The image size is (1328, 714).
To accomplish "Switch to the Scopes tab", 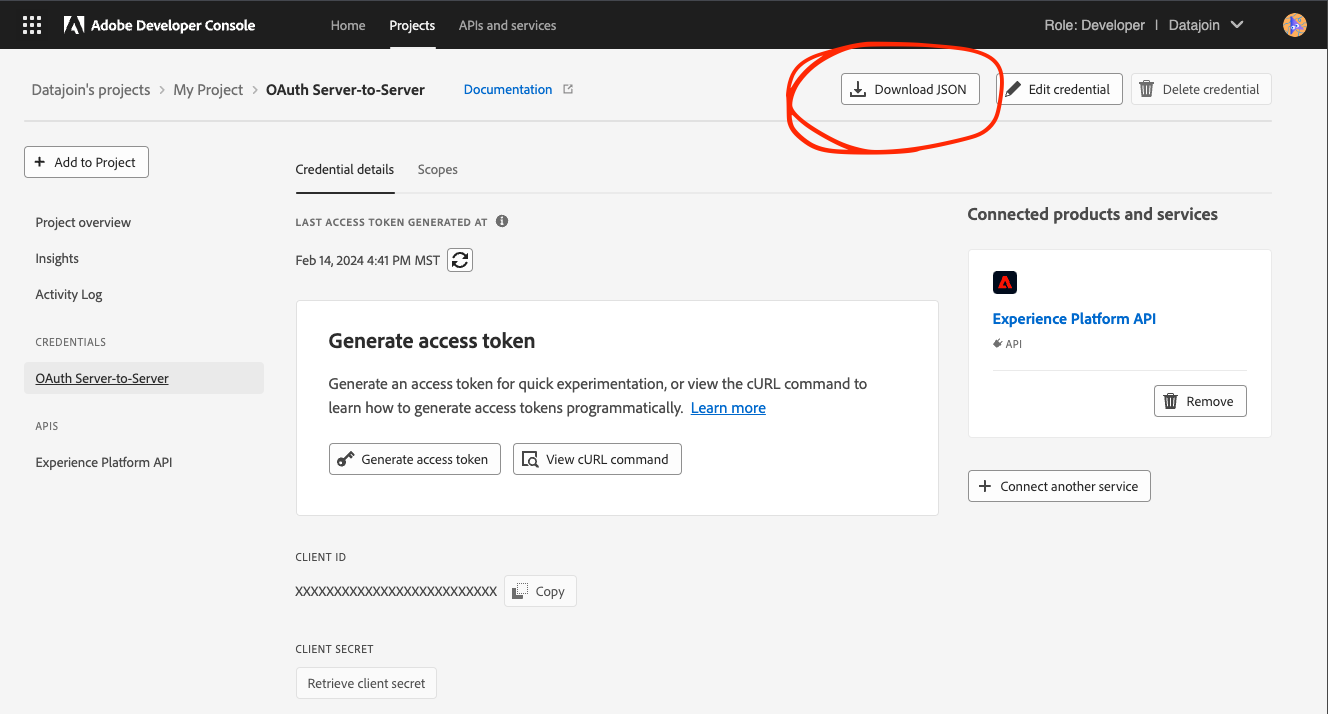I will [437, 169].
